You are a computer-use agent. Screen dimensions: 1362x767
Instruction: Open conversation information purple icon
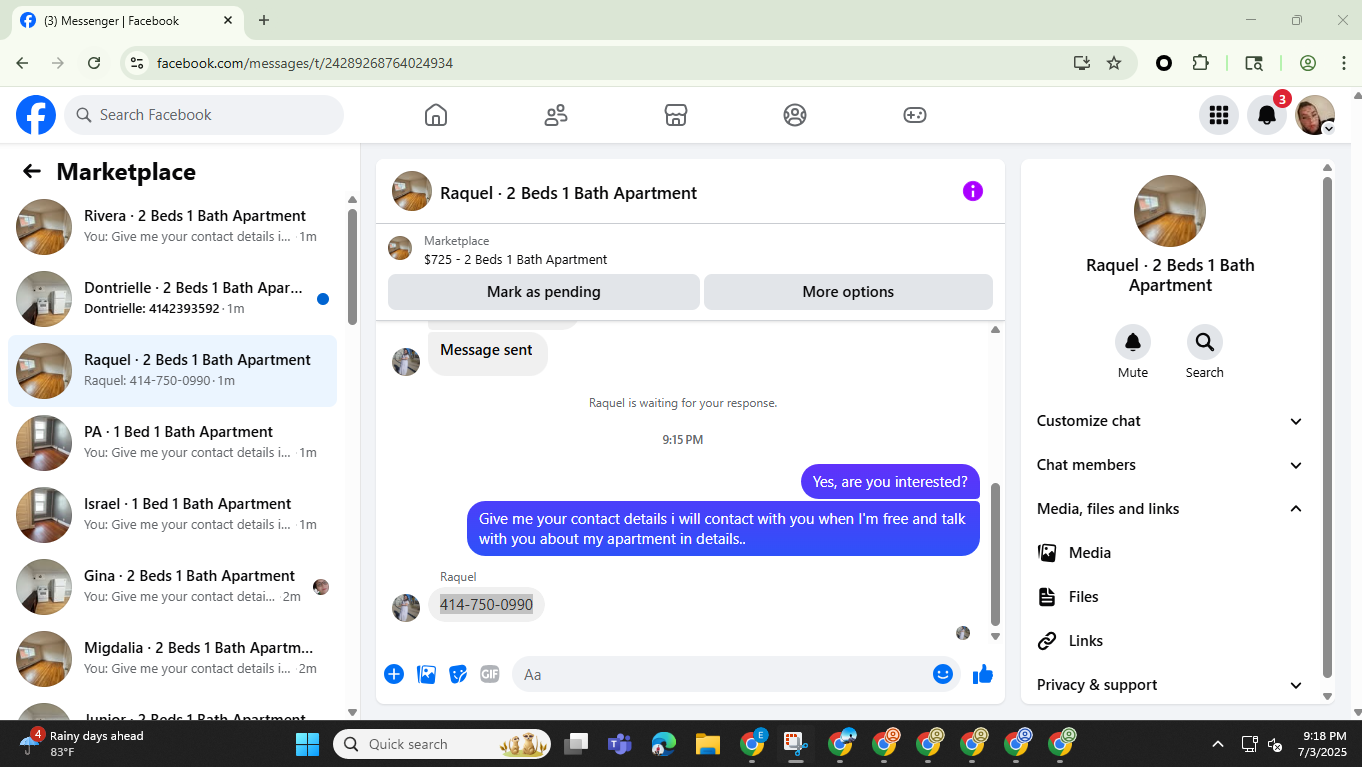(973, 191)
